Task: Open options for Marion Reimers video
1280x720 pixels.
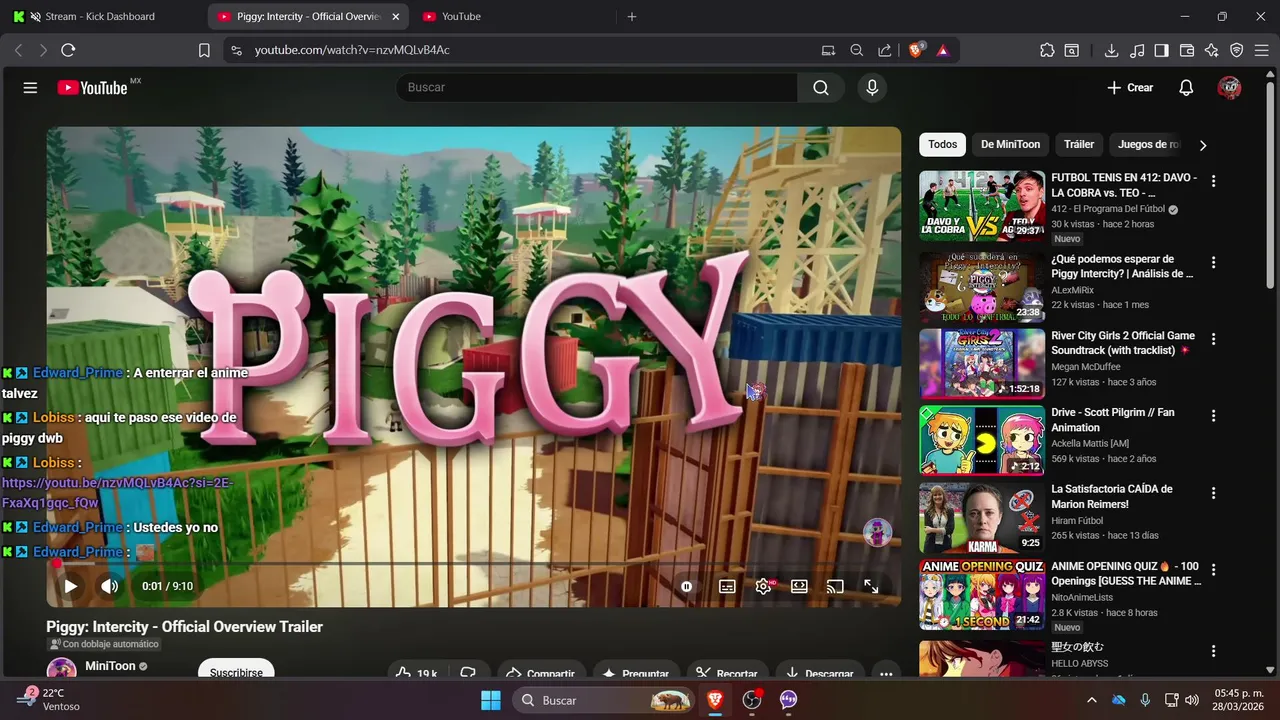Action: coord(1213,493)
